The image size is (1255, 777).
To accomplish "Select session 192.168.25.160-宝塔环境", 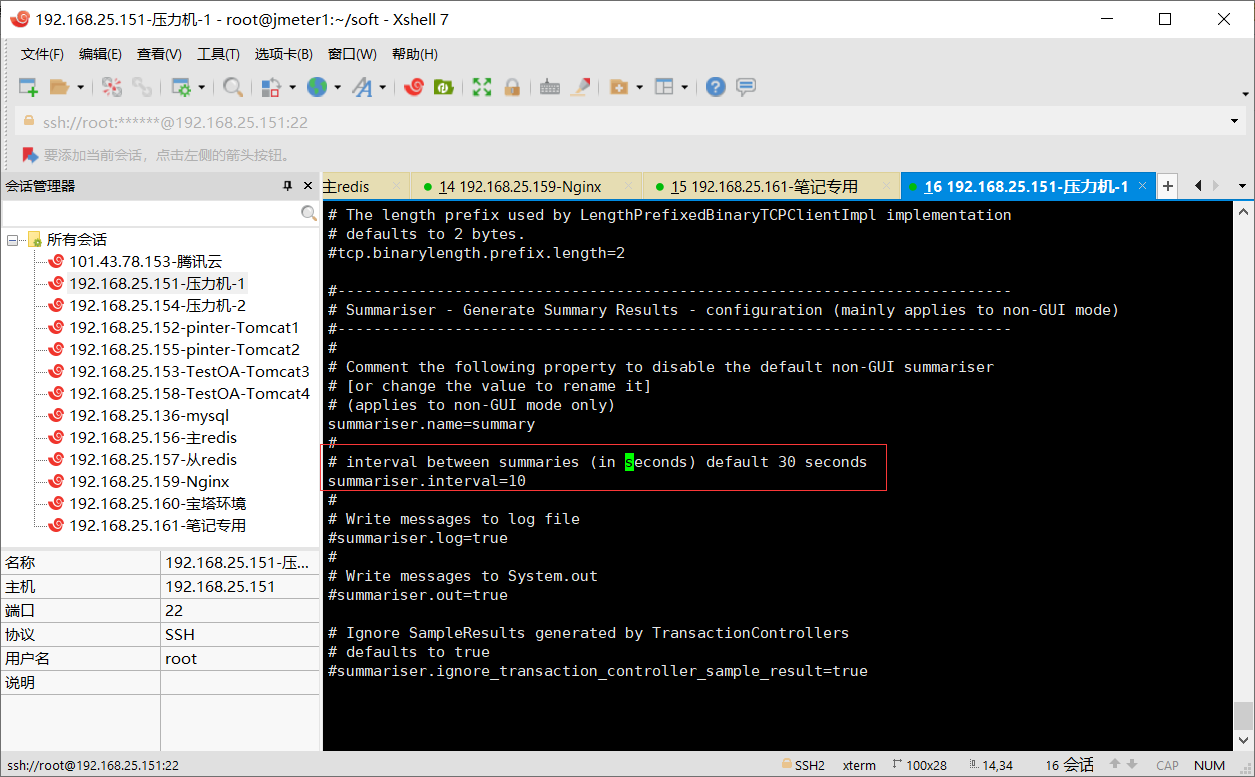I will click(x=157, y=504).
